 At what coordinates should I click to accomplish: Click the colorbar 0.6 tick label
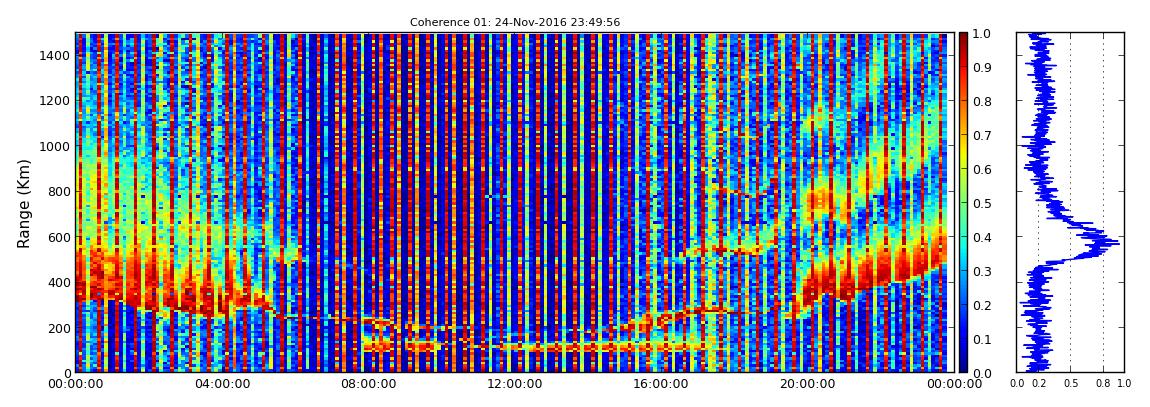[981, 169]
